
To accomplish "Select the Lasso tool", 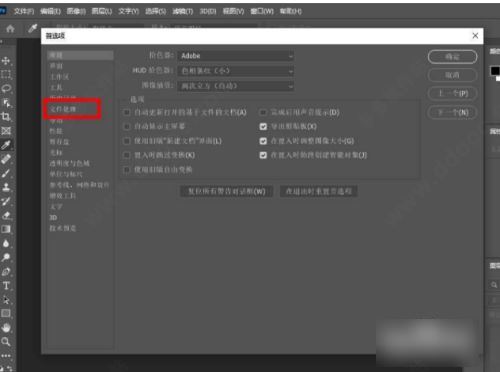I will (6, 89).
